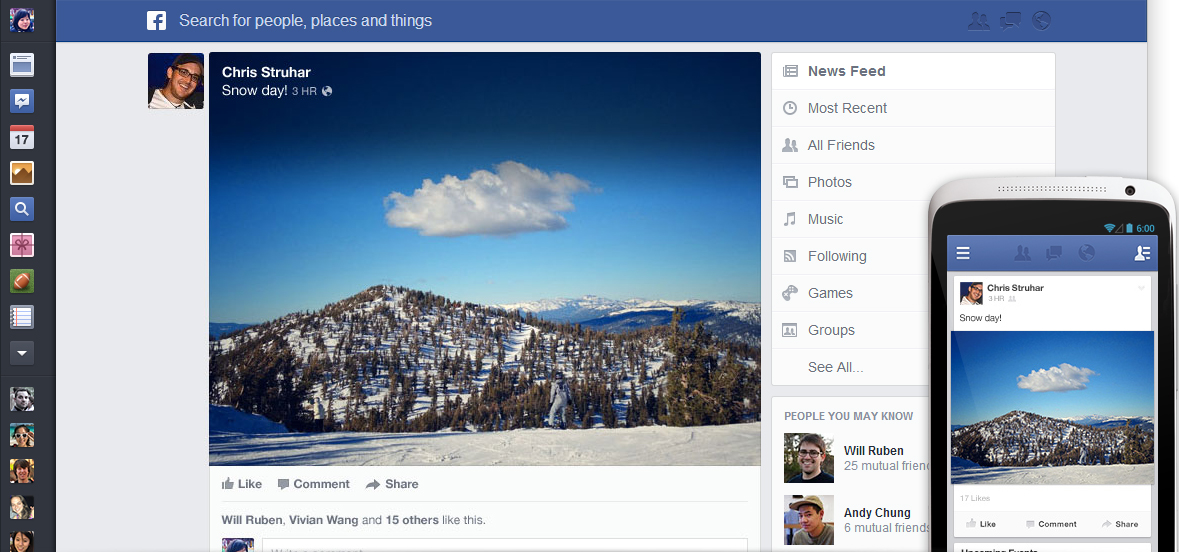Open messages icon on phone
Image resolution: width=1179 pixels, height=552 pixels.
coord(1054,253)
